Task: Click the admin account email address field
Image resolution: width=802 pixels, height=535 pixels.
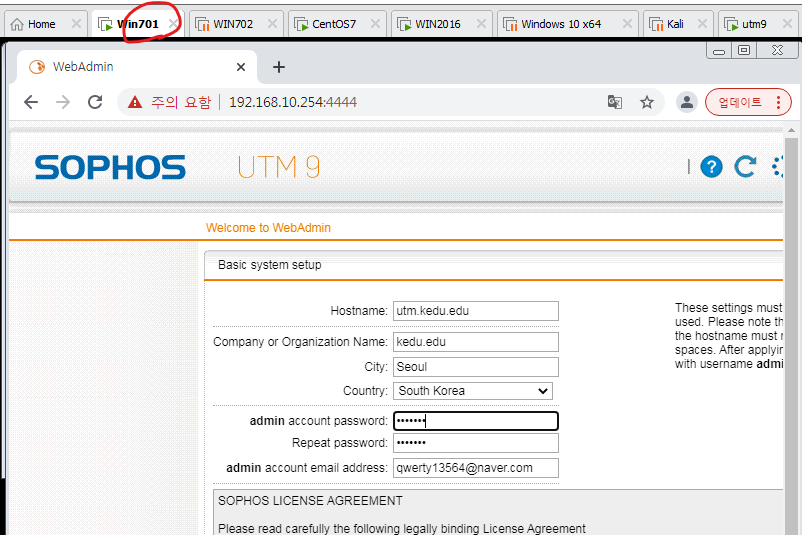Action: coord(476,468)
